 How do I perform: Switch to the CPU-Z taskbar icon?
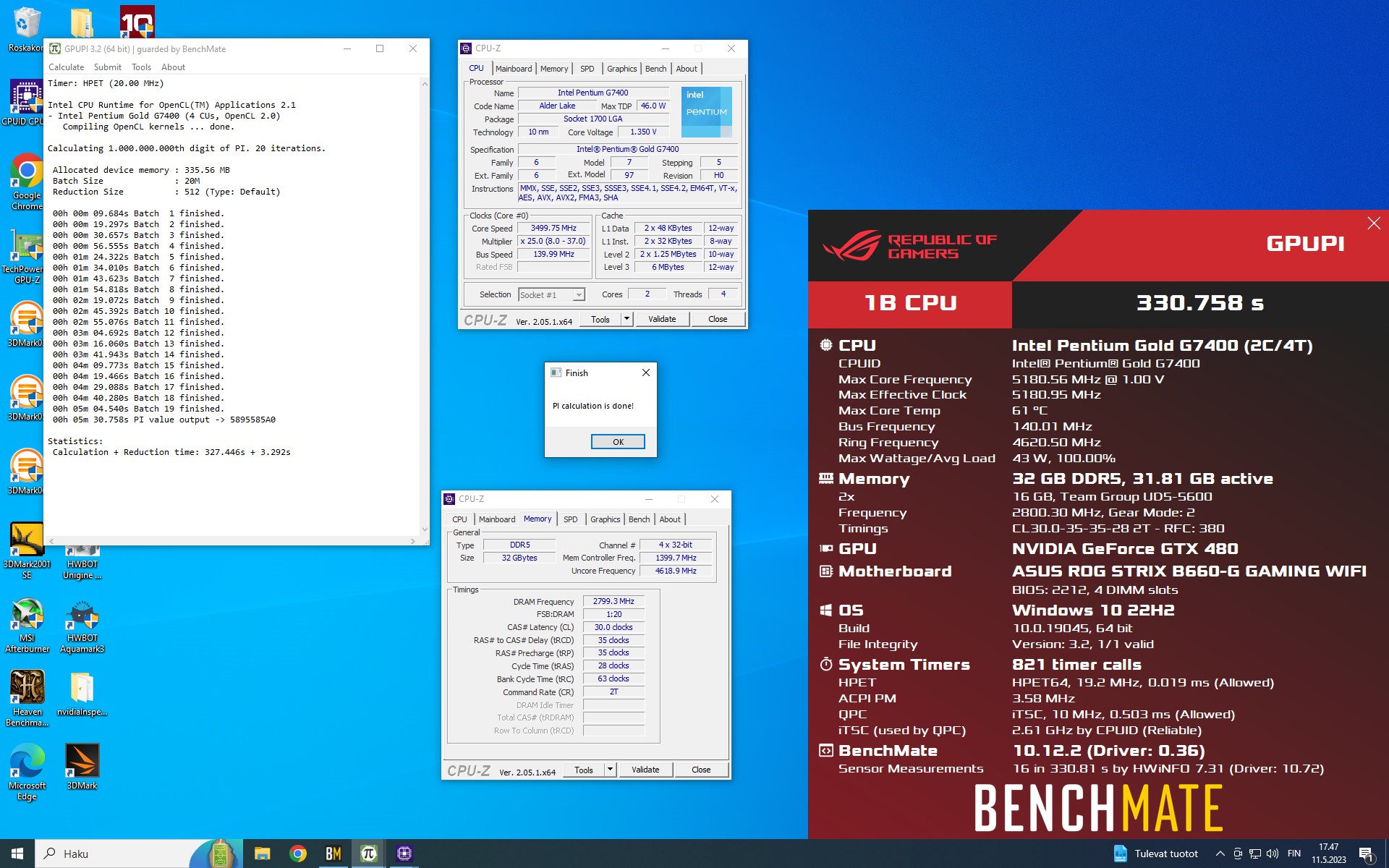click(x=404, y=854)
